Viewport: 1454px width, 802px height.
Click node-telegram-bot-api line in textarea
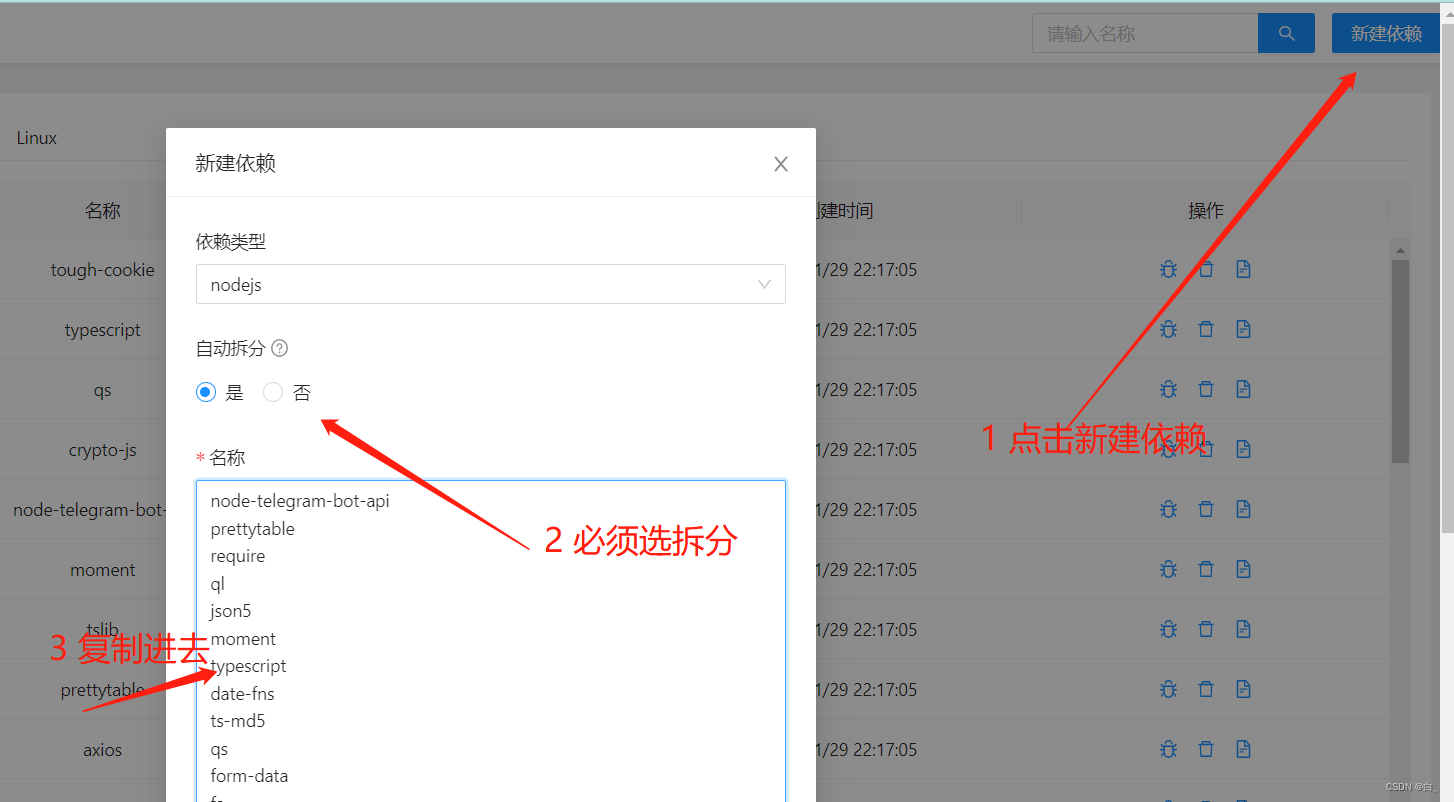coord(300,501)
